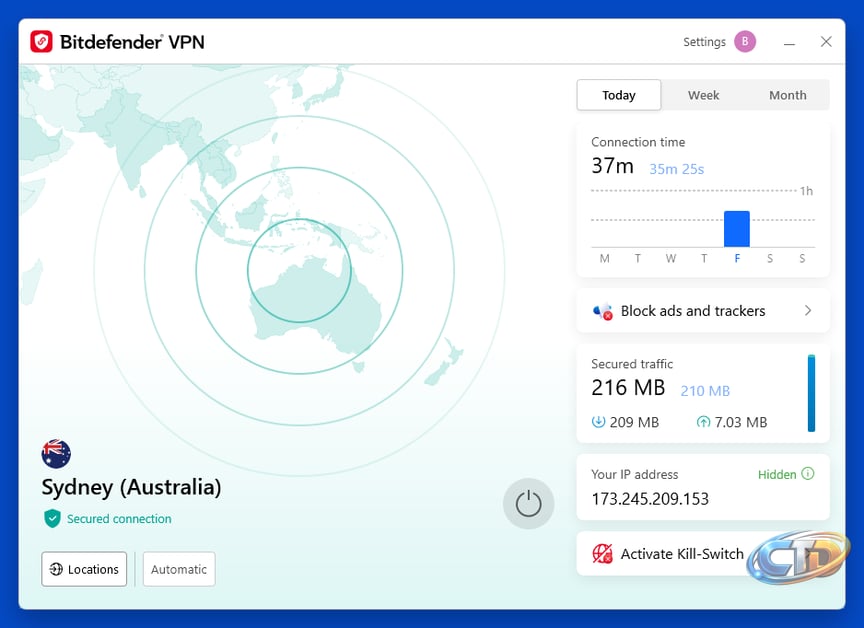Minimize the Bitdefender VPN window

790,42
